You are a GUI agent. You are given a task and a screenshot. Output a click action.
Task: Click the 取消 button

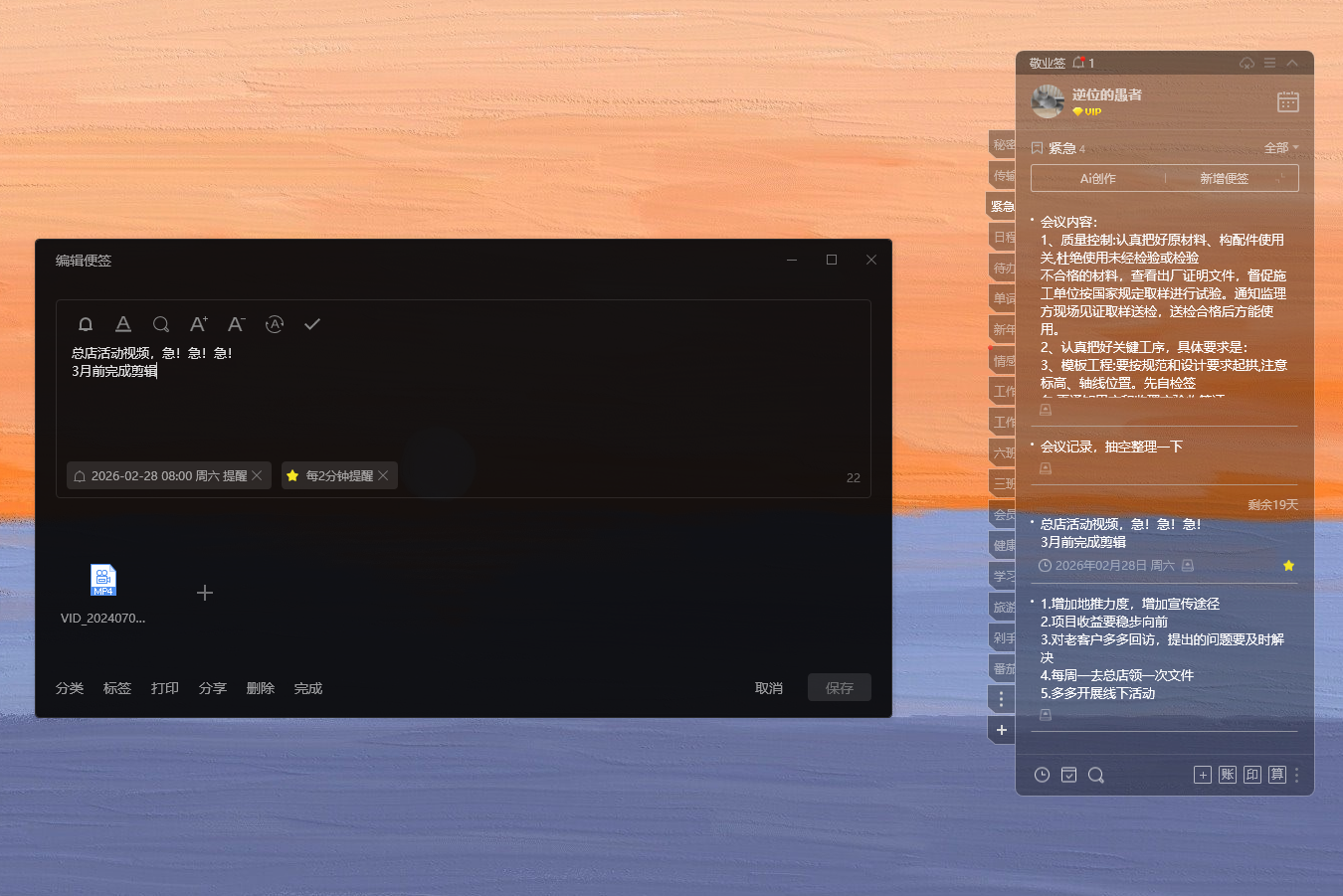768,688
